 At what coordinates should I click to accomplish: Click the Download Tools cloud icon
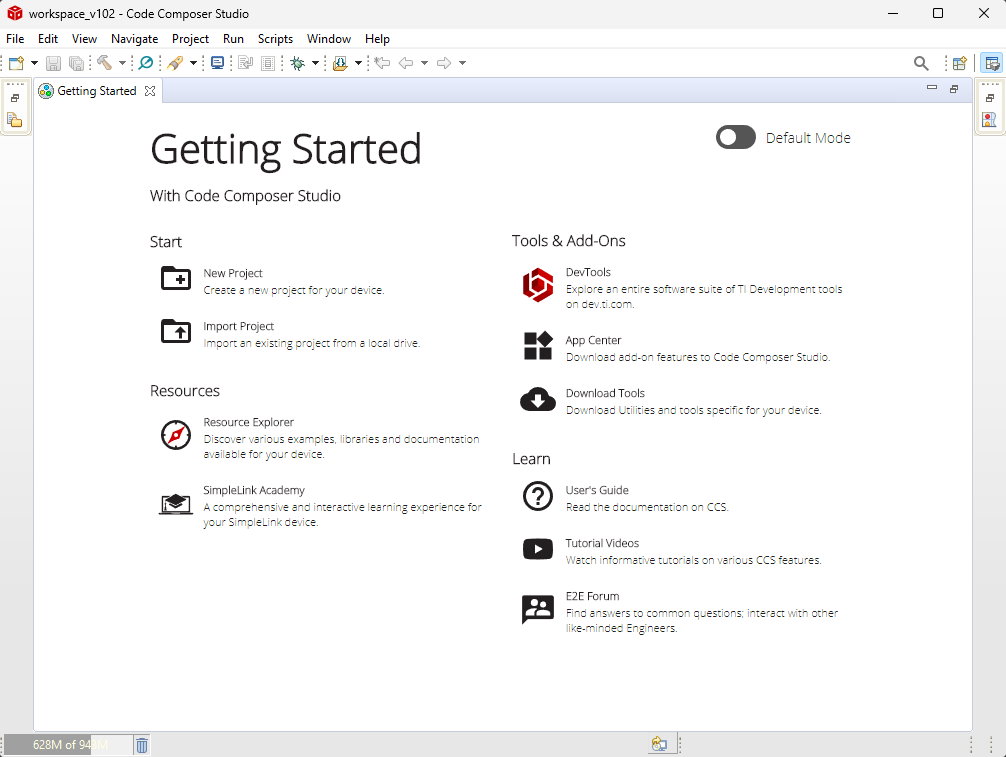[x=538, y=399]
